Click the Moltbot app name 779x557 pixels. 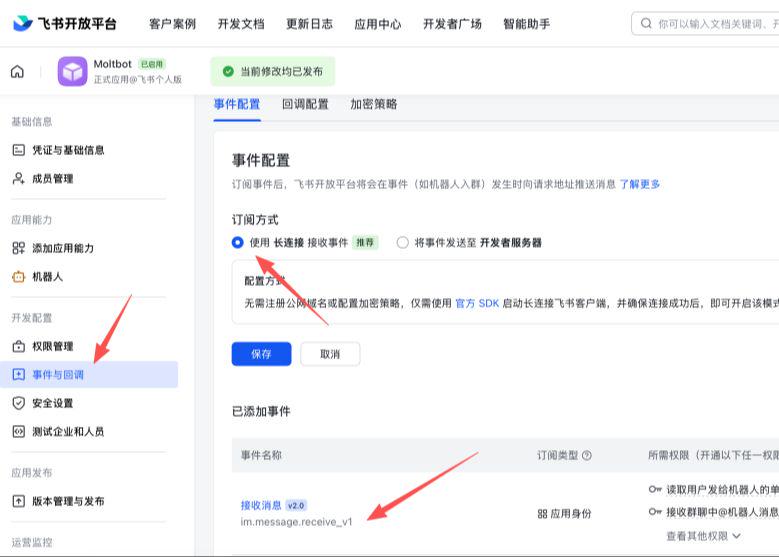pyautogui.click(x=113, y=64)
